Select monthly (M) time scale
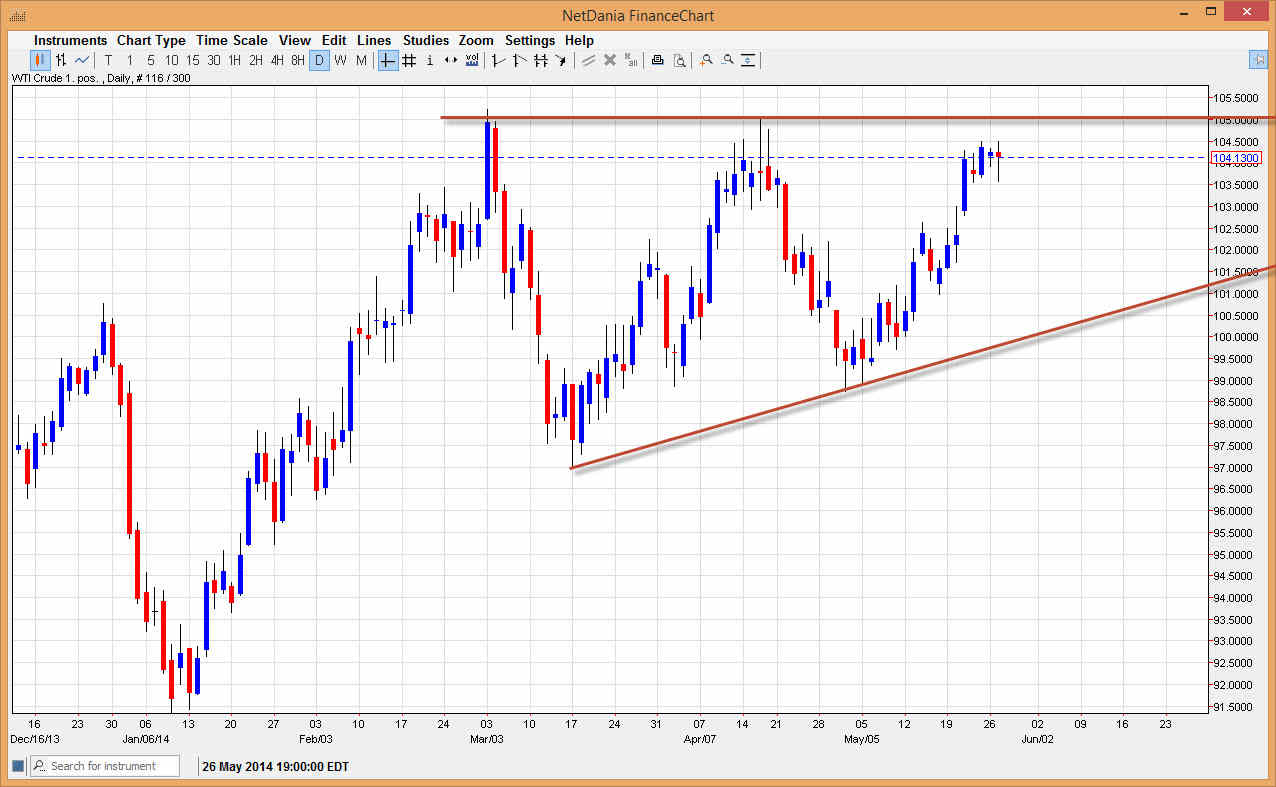Viewport: 1276px width, 787px height. point(361,60)
